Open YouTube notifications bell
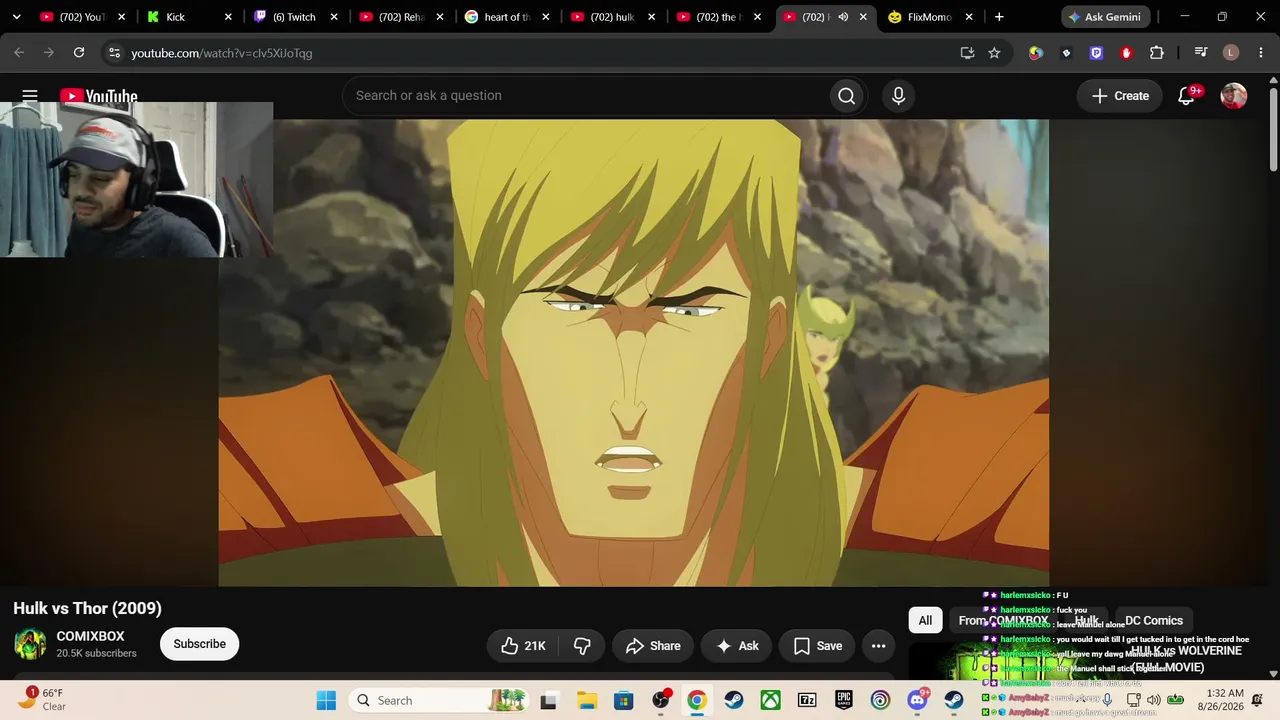The width and height of the screenshot is (1280, 720). point(1186,96)
